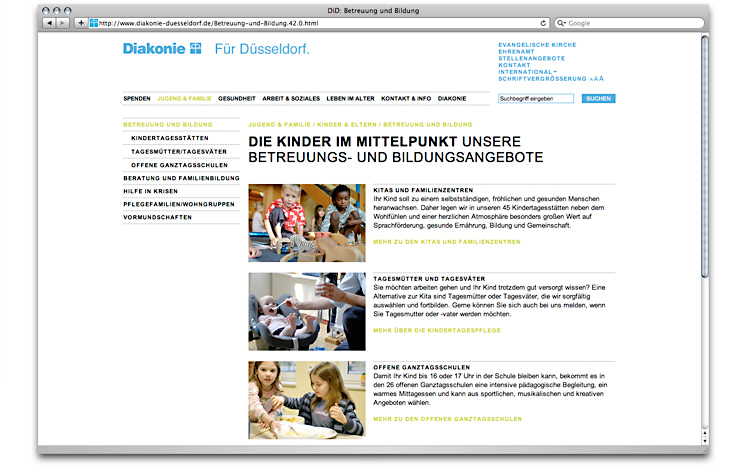
Task: Click the browser back arrow button
Action: coord(49,23)
